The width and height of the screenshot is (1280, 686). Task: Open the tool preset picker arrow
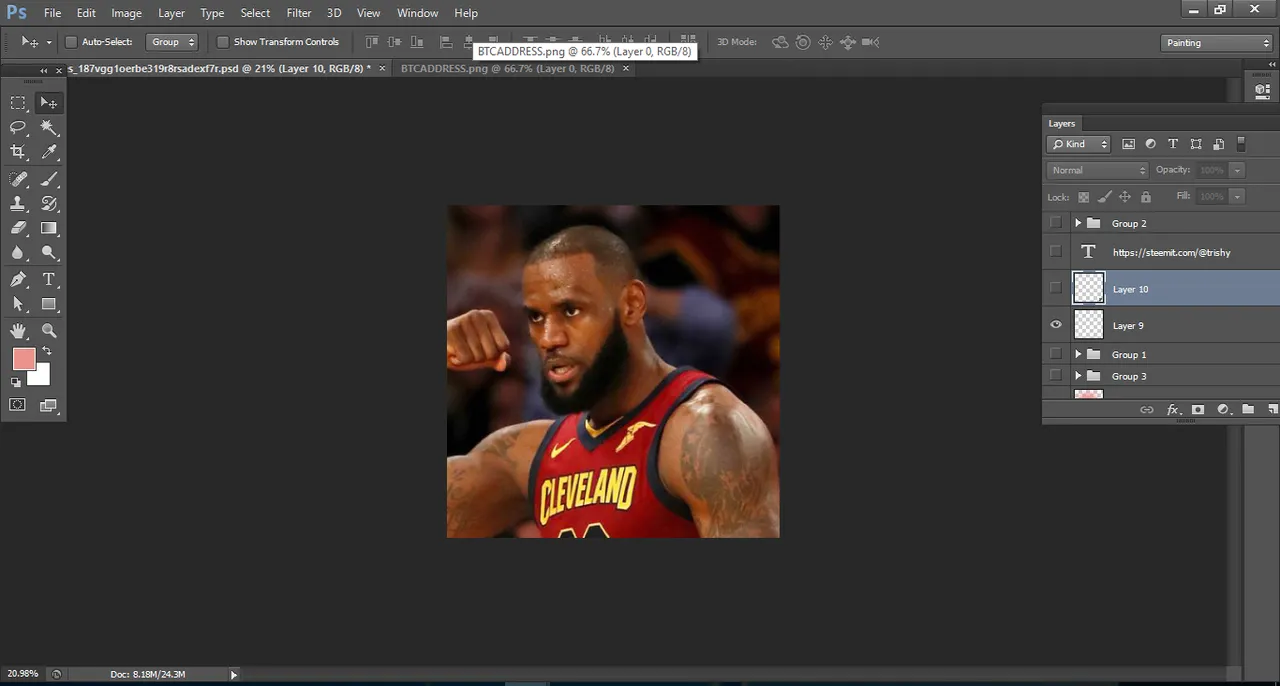point(49,42)
